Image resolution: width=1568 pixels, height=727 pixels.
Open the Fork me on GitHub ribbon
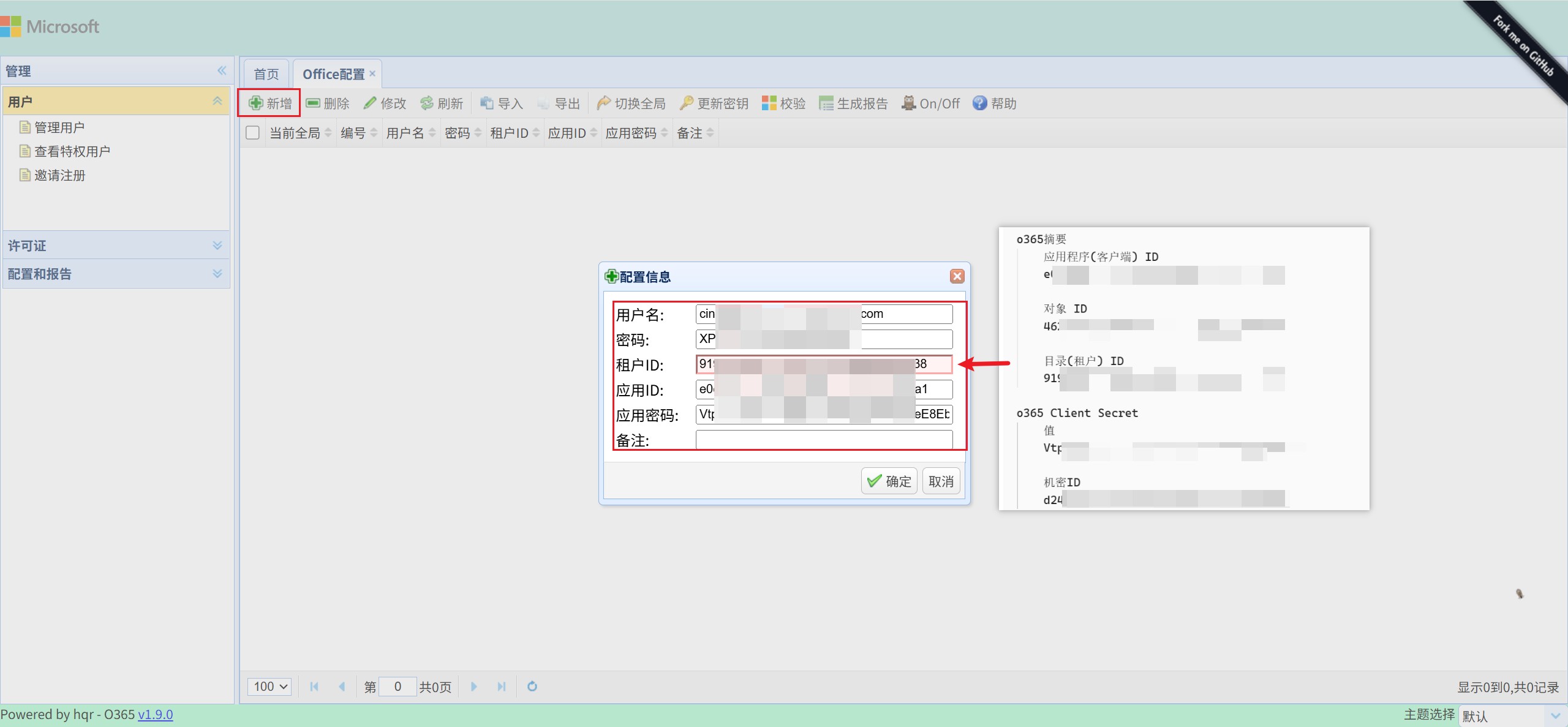(x=1523, y=46)
